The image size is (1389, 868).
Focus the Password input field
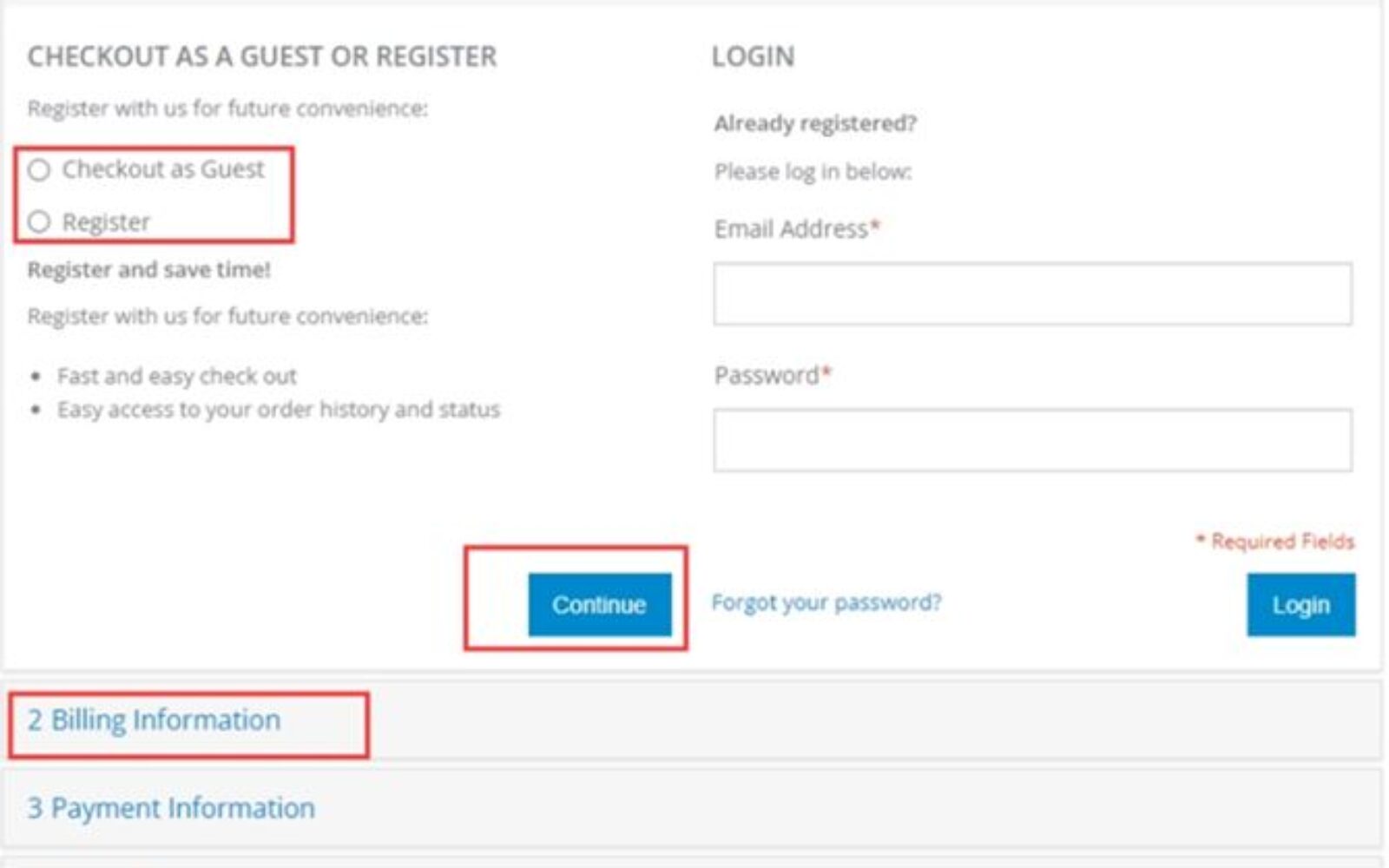click(x=1031, y=441)
